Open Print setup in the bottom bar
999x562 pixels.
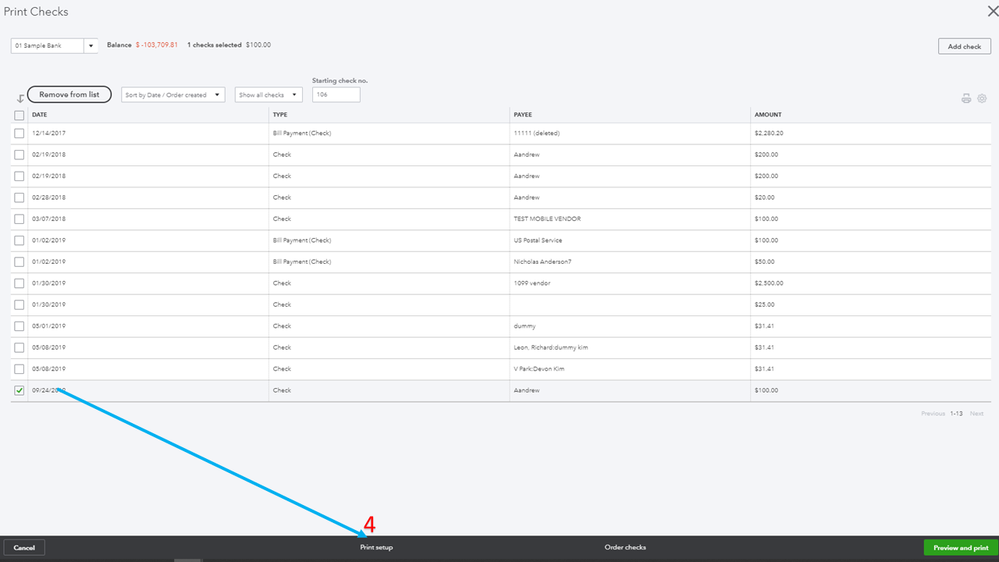(x=376, y=547)
